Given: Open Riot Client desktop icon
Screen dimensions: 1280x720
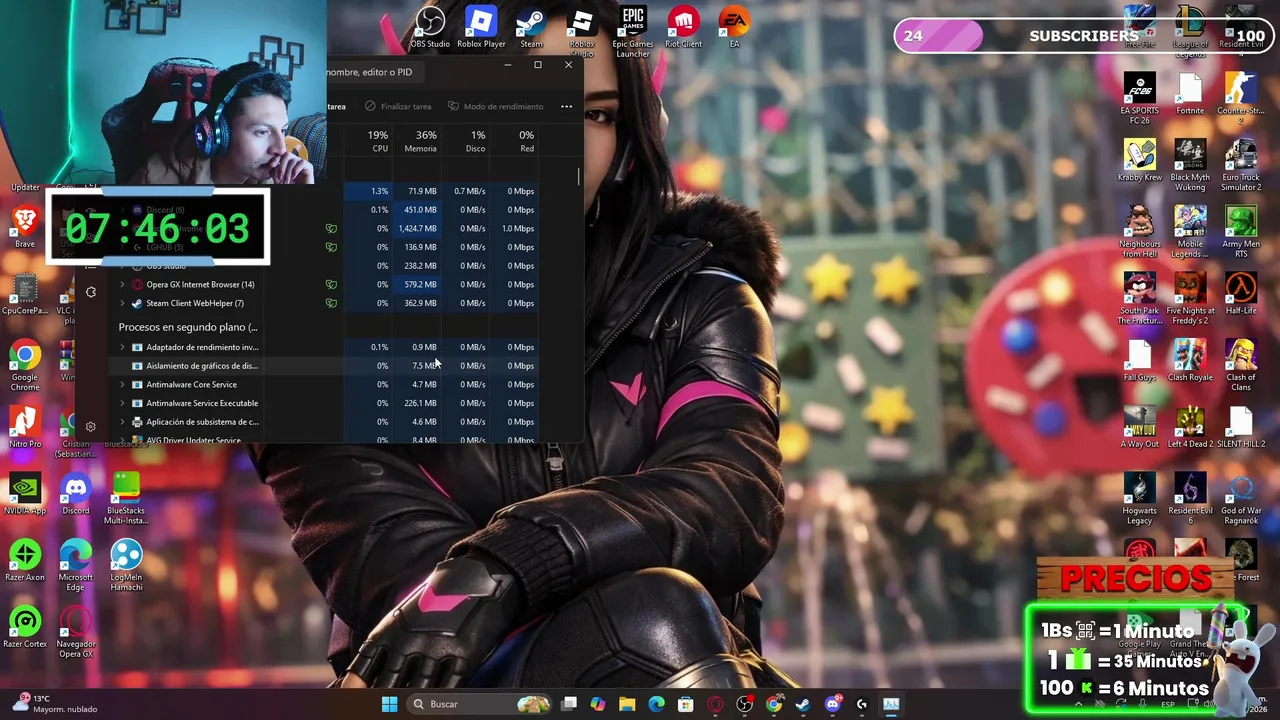Looking at the screenshot, I should tap(684, 28).
